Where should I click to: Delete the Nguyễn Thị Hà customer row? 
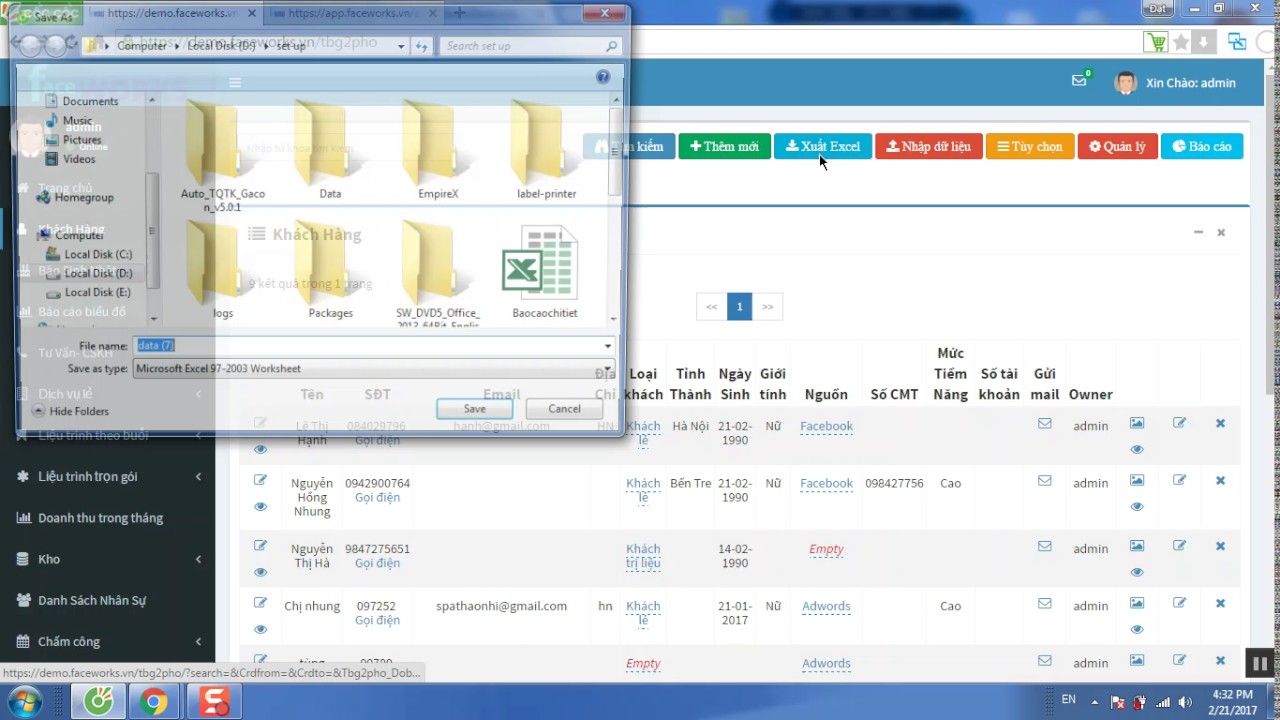1220,547
